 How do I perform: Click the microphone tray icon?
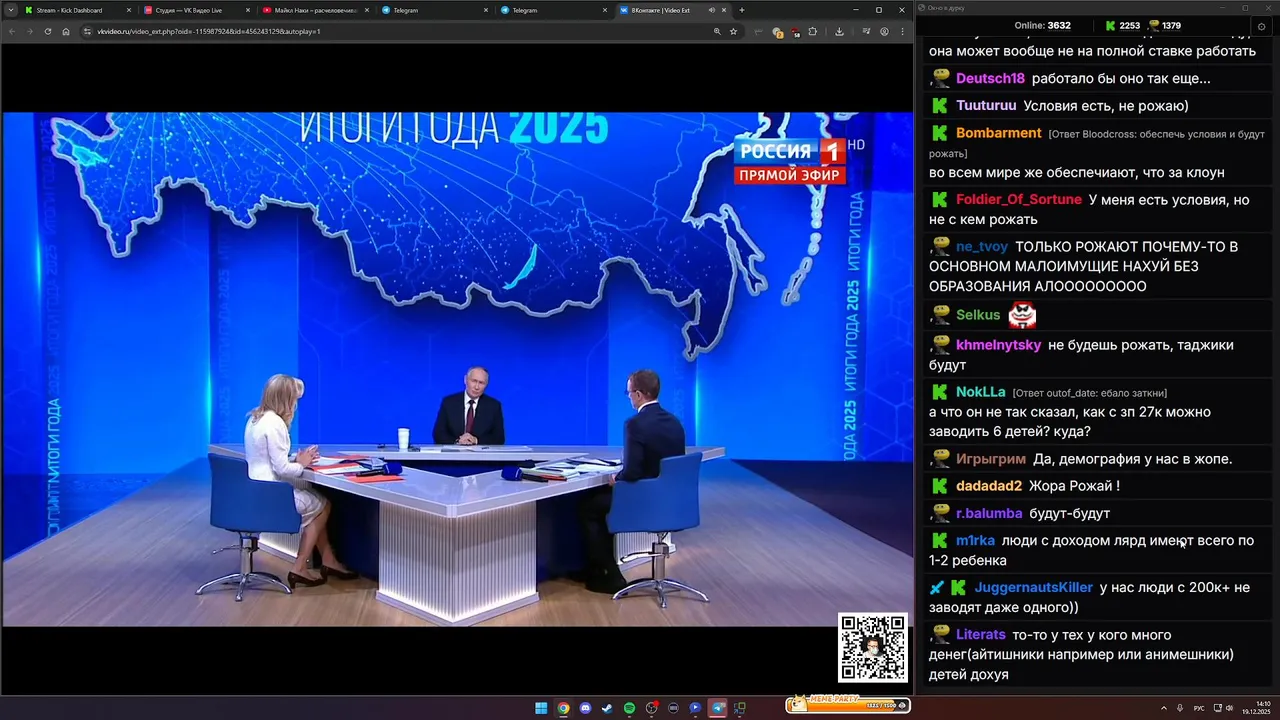[x=1180, y=708]
